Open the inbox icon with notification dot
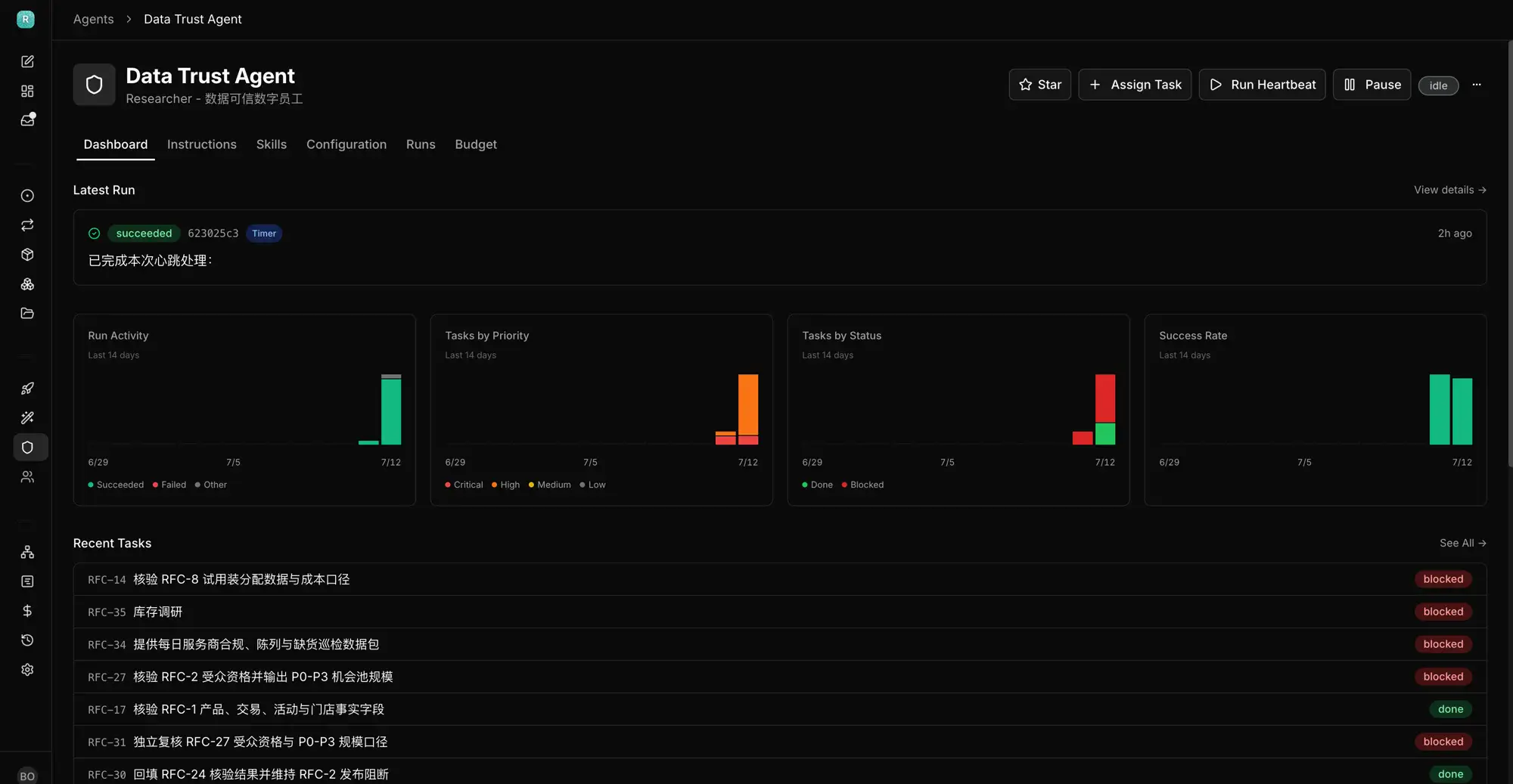1513x784 pixels. [27, 120]
